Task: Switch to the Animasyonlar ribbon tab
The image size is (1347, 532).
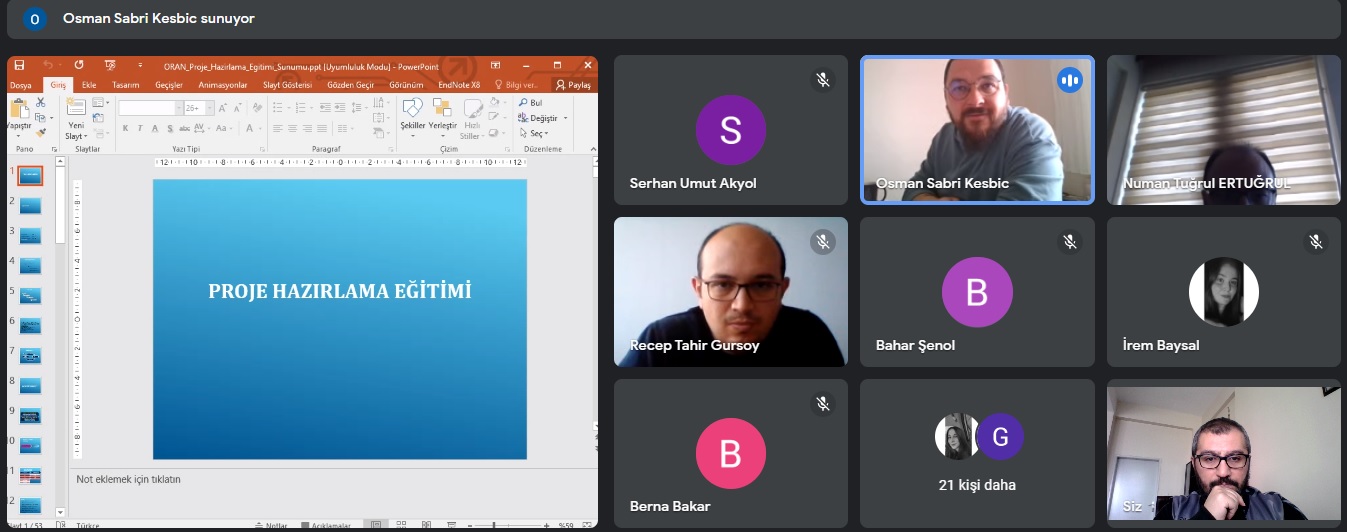Action: pos(223,85)
